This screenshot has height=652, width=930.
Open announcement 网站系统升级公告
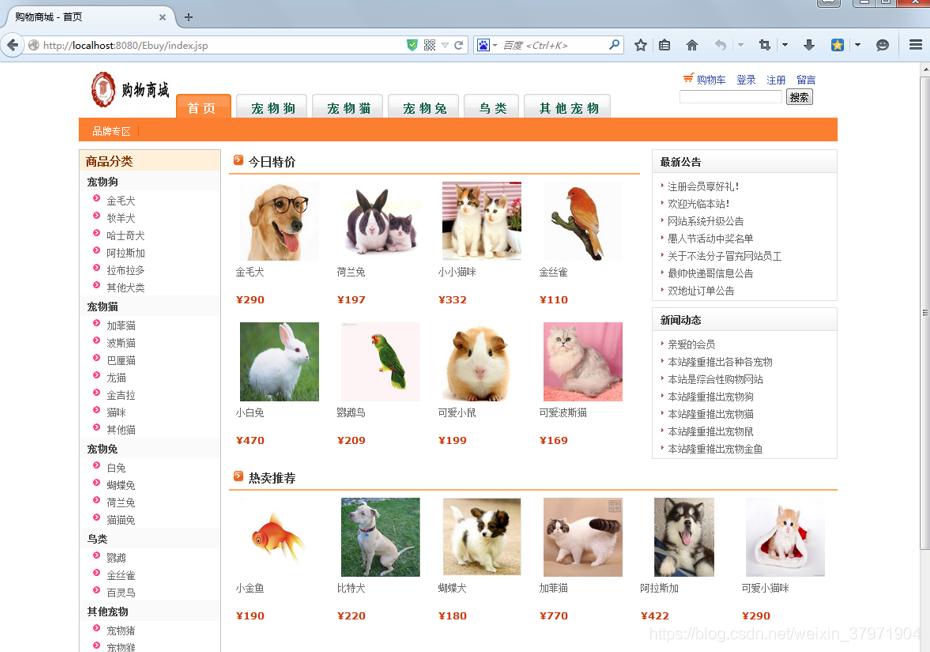(x=705, y=221)
